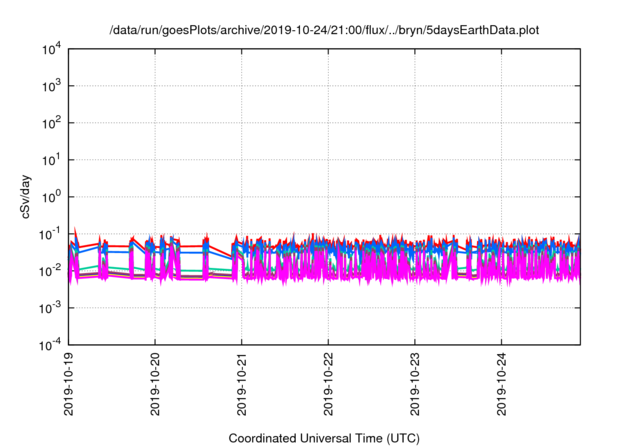Click the 10^4 y-axis tick label

(x=51, y=49)
